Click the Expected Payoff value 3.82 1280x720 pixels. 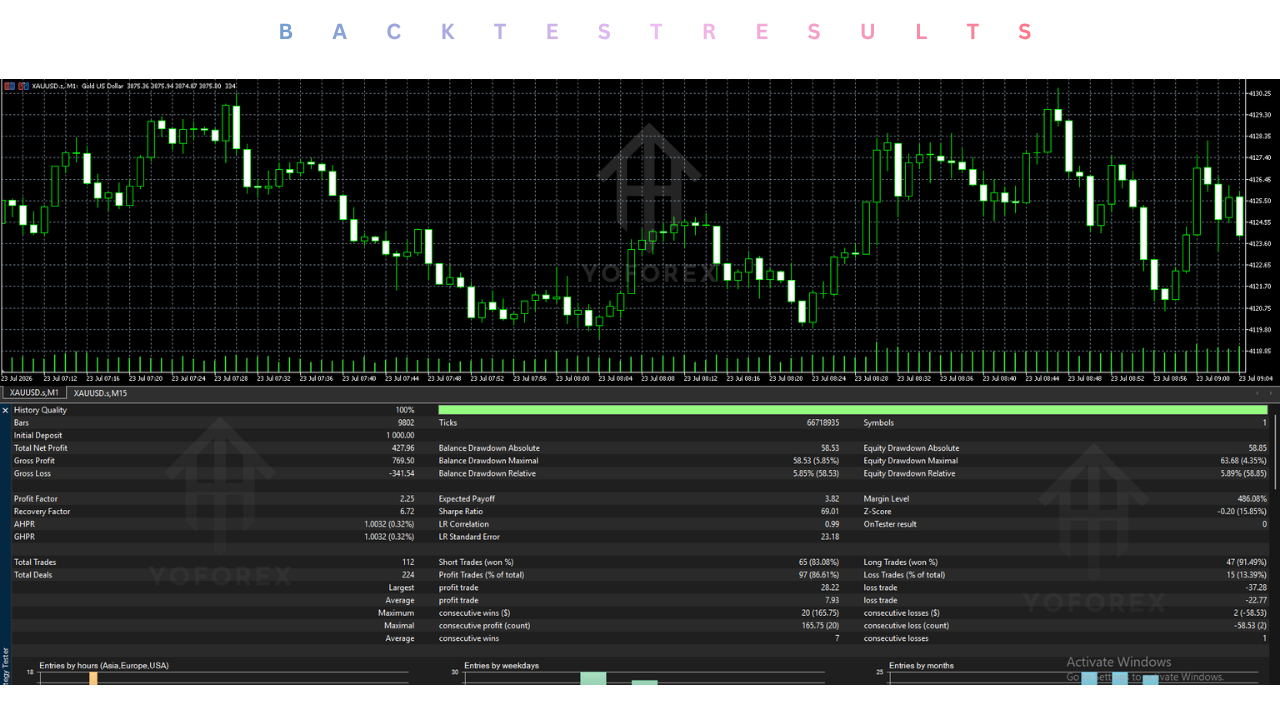[832, 499]
